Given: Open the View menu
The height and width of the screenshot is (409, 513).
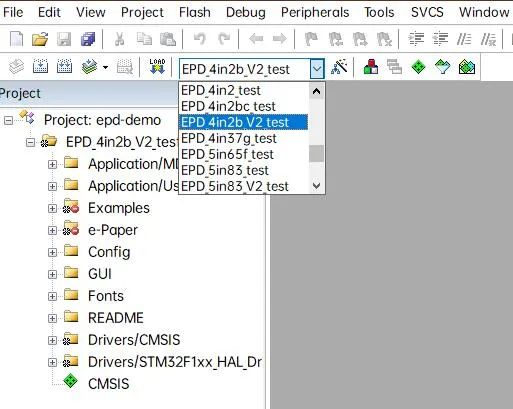Looking at the screenshot, I should (x=91, y=12).
